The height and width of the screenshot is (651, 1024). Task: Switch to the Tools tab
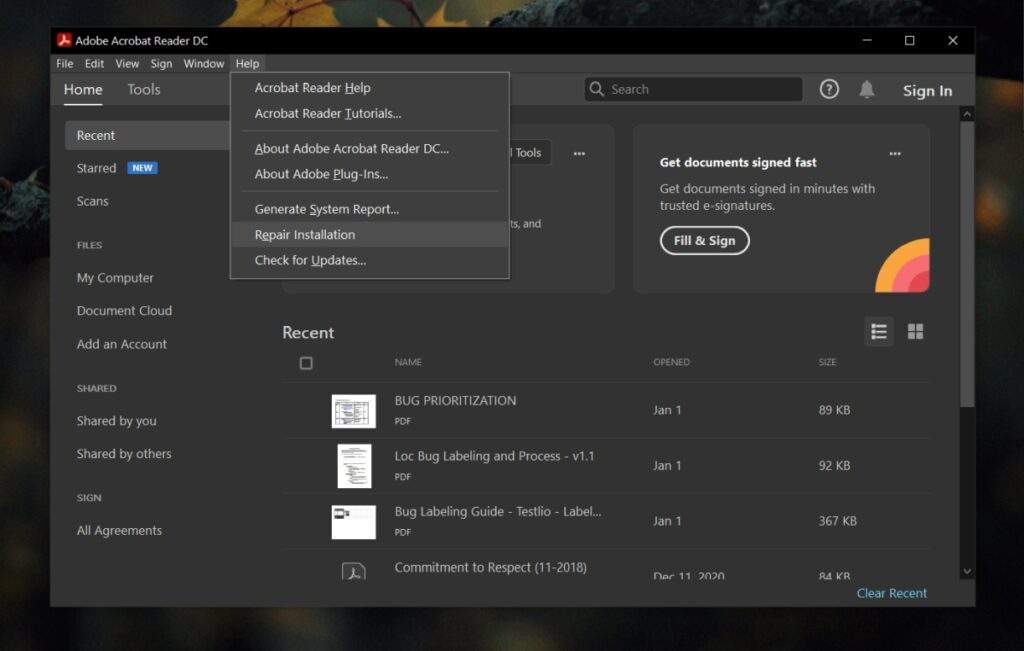(143, 90)
